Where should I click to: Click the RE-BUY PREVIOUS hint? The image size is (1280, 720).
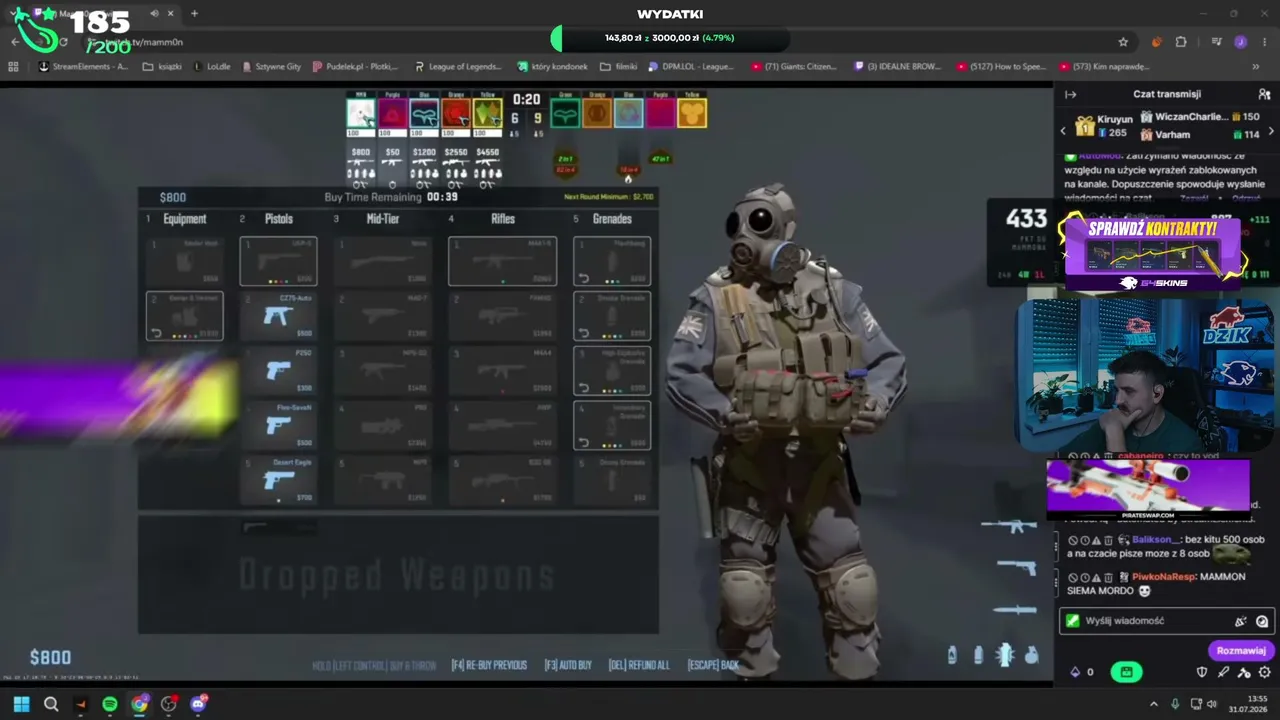[x=489, y=665]
